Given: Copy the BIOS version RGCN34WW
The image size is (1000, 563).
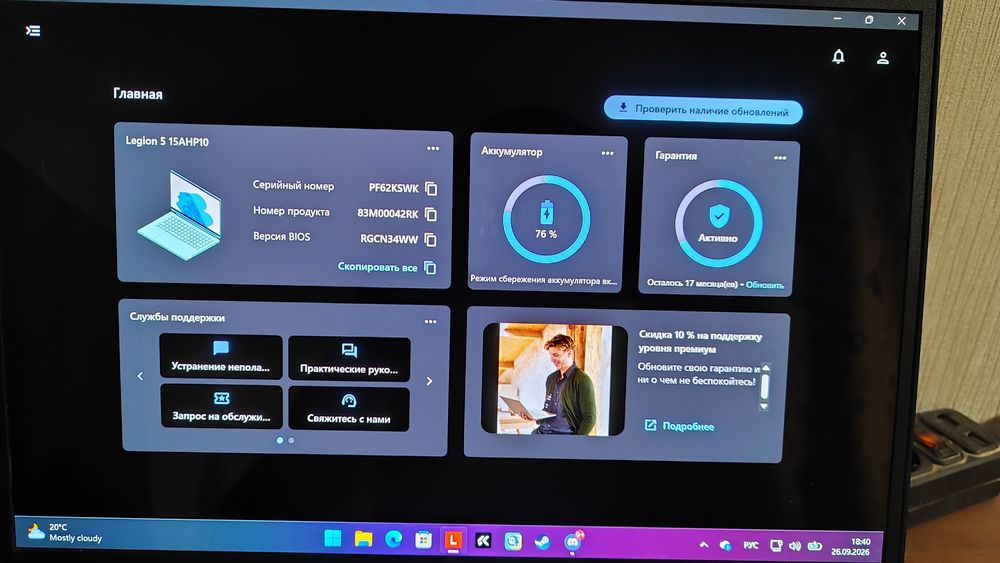Looking at the screenshot, I should click(x=431, y=239).
